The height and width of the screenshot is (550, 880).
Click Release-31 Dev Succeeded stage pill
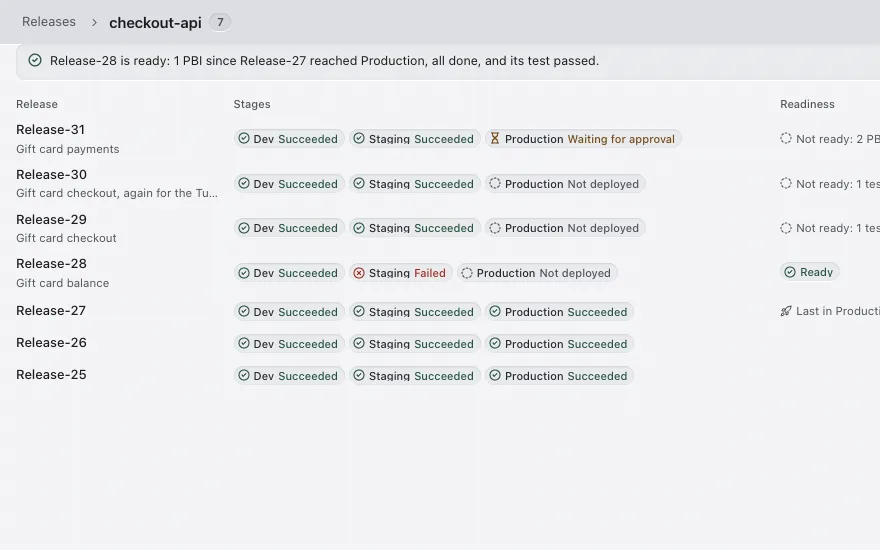[288, 139]
